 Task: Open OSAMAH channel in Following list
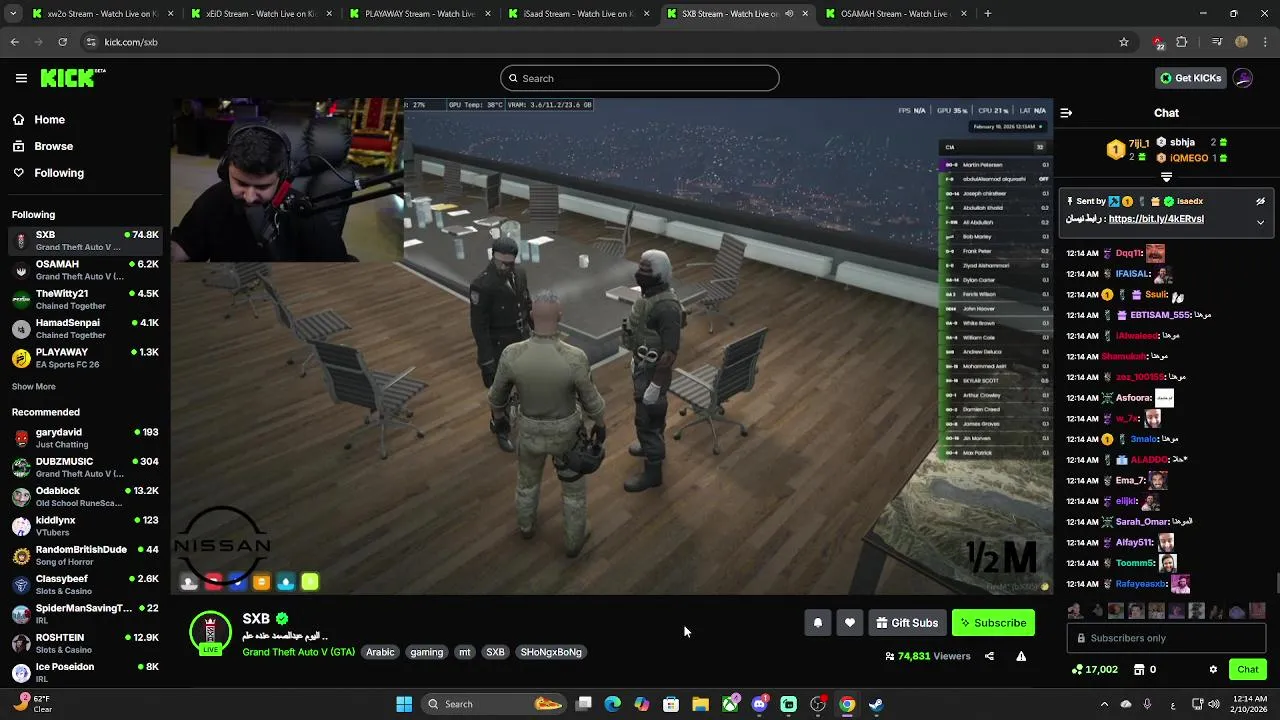coord(85,270)
